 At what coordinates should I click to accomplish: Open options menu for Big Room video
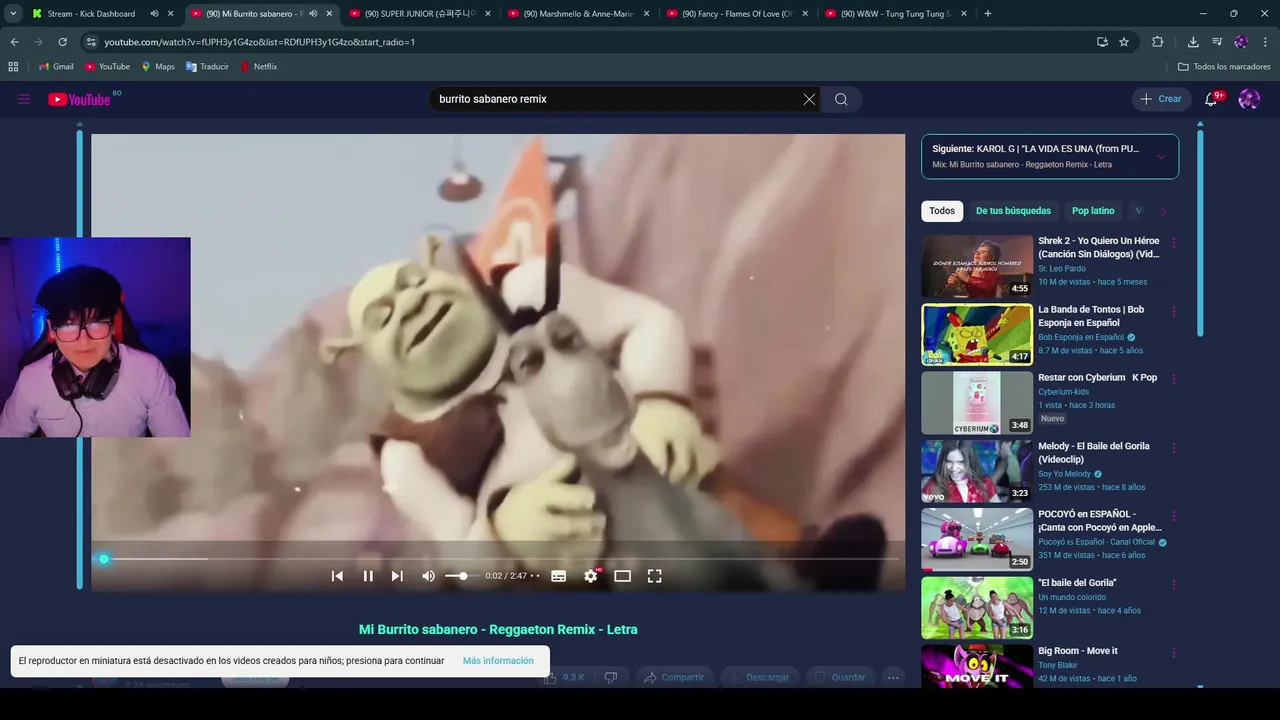(1174, 652)
